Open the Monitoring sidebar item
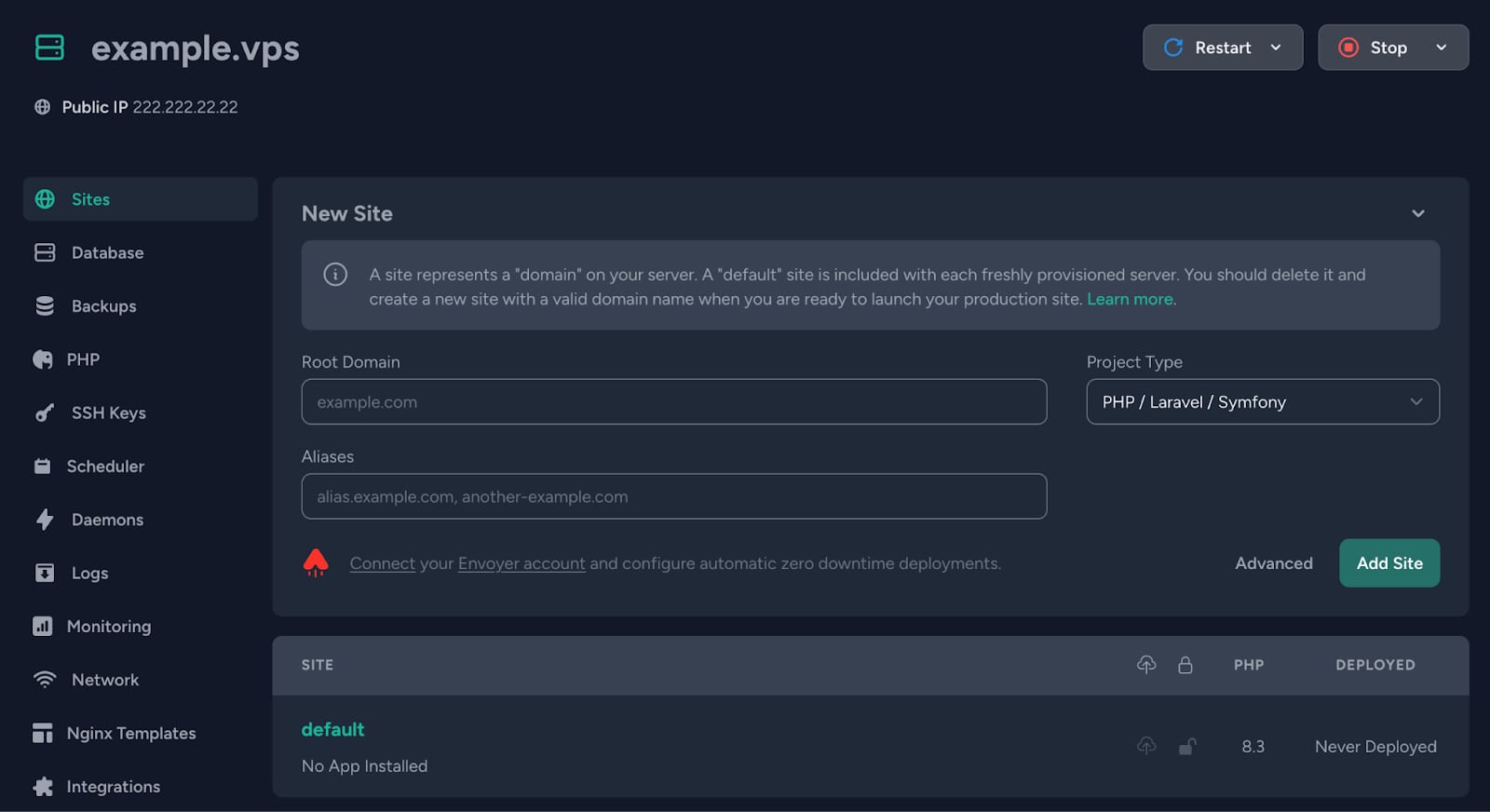The width and height of the screenshot is (1490, 812). click(108, 627)
